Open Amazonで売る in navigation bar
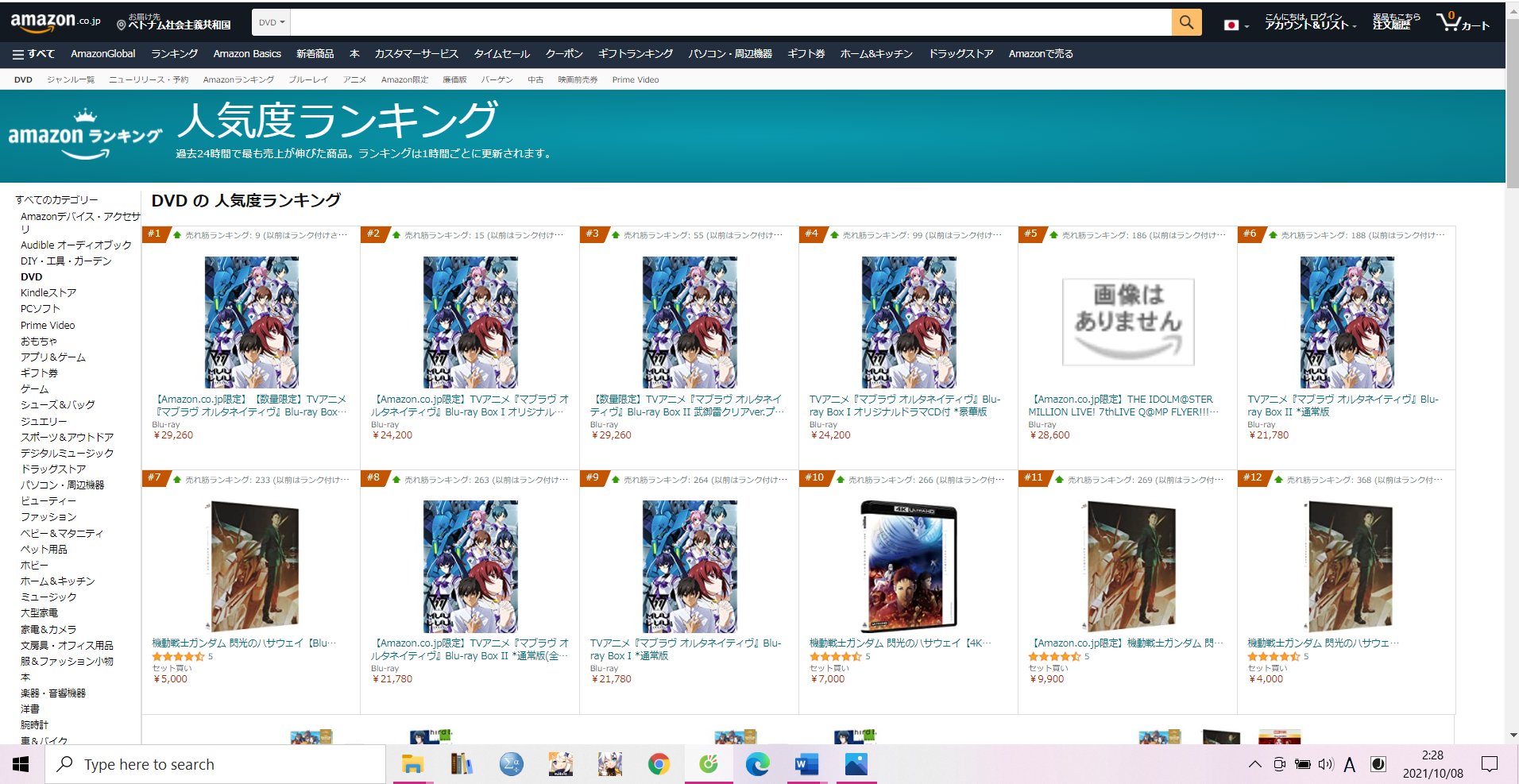This screenshot has height=784, width=1519. click(x=1041, y=54)
